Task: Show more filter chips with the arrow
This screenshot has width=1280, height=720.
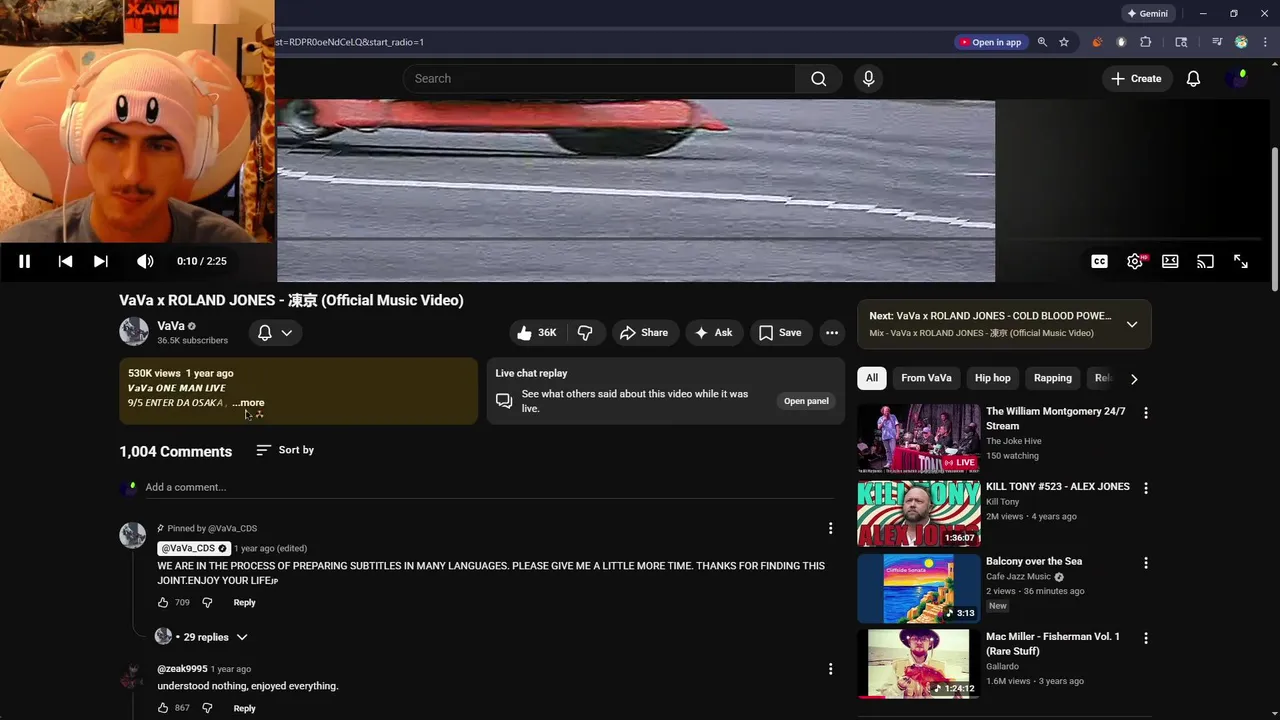Action: (x=1134, y=379)
